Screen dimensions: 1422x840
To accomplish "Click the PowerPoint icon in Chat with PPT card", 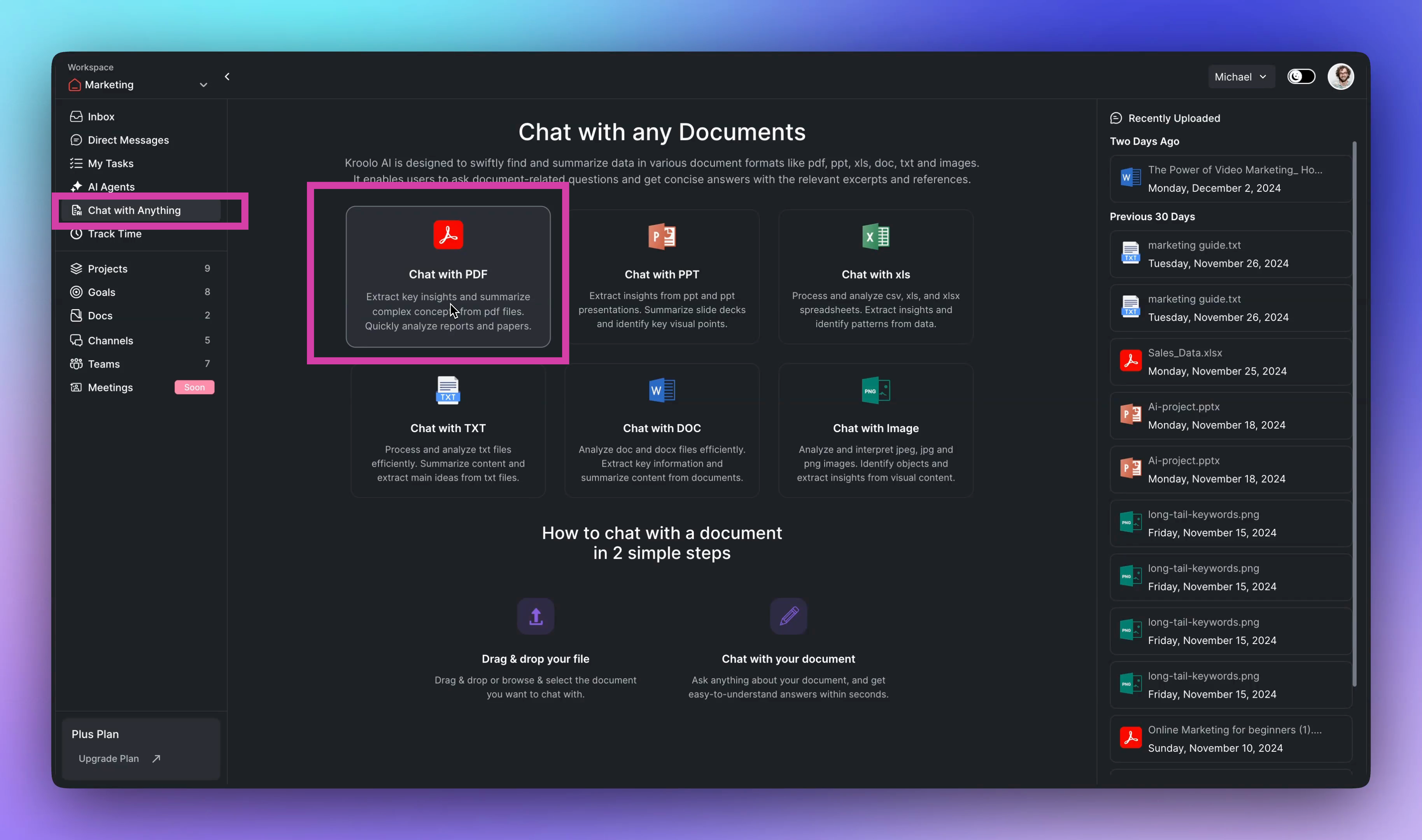I will (662, 236).
